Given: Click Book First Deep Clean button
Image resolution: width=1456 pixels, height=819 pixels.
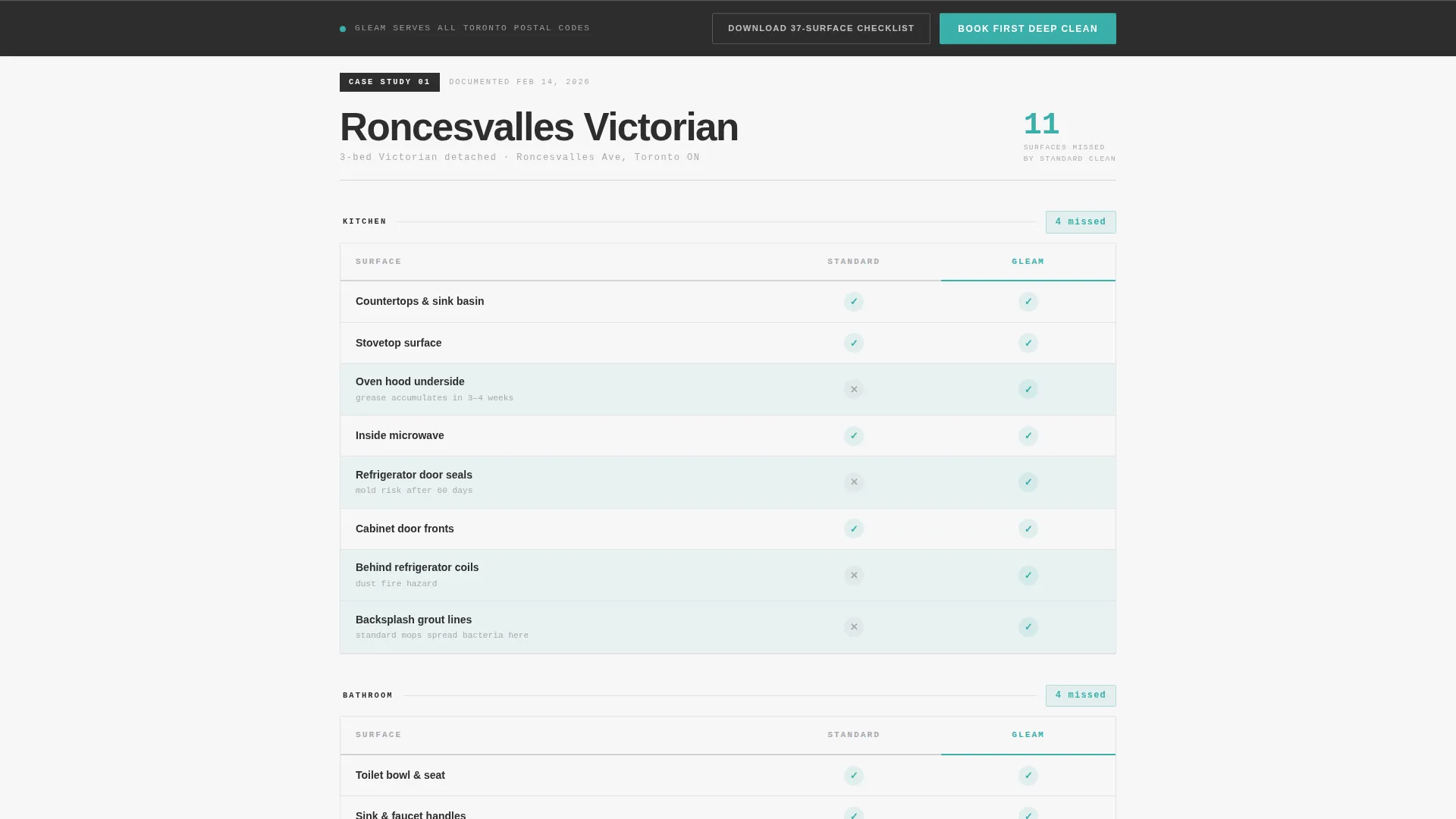Looking at the screenshot, I should (1028, 29).
